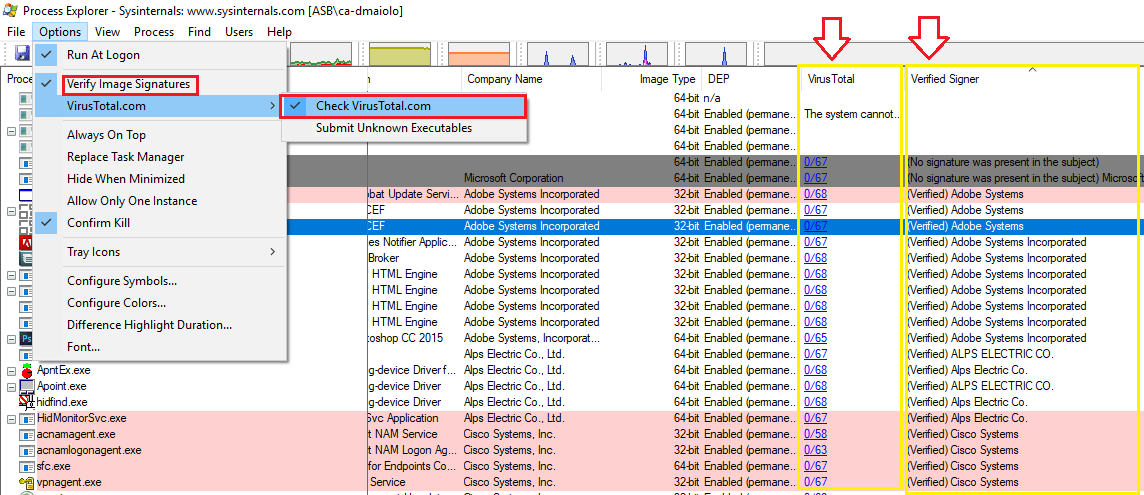Select the acnamlogonagent.exe process icon
Viewport: 1144px width, 495px height.
(x=26, y=450)
